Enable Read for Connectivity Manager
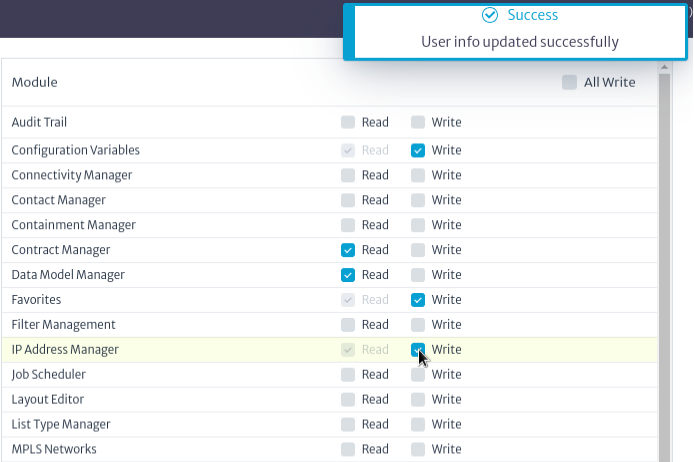This screenshot has width=694, height=462. click(348, 175)
